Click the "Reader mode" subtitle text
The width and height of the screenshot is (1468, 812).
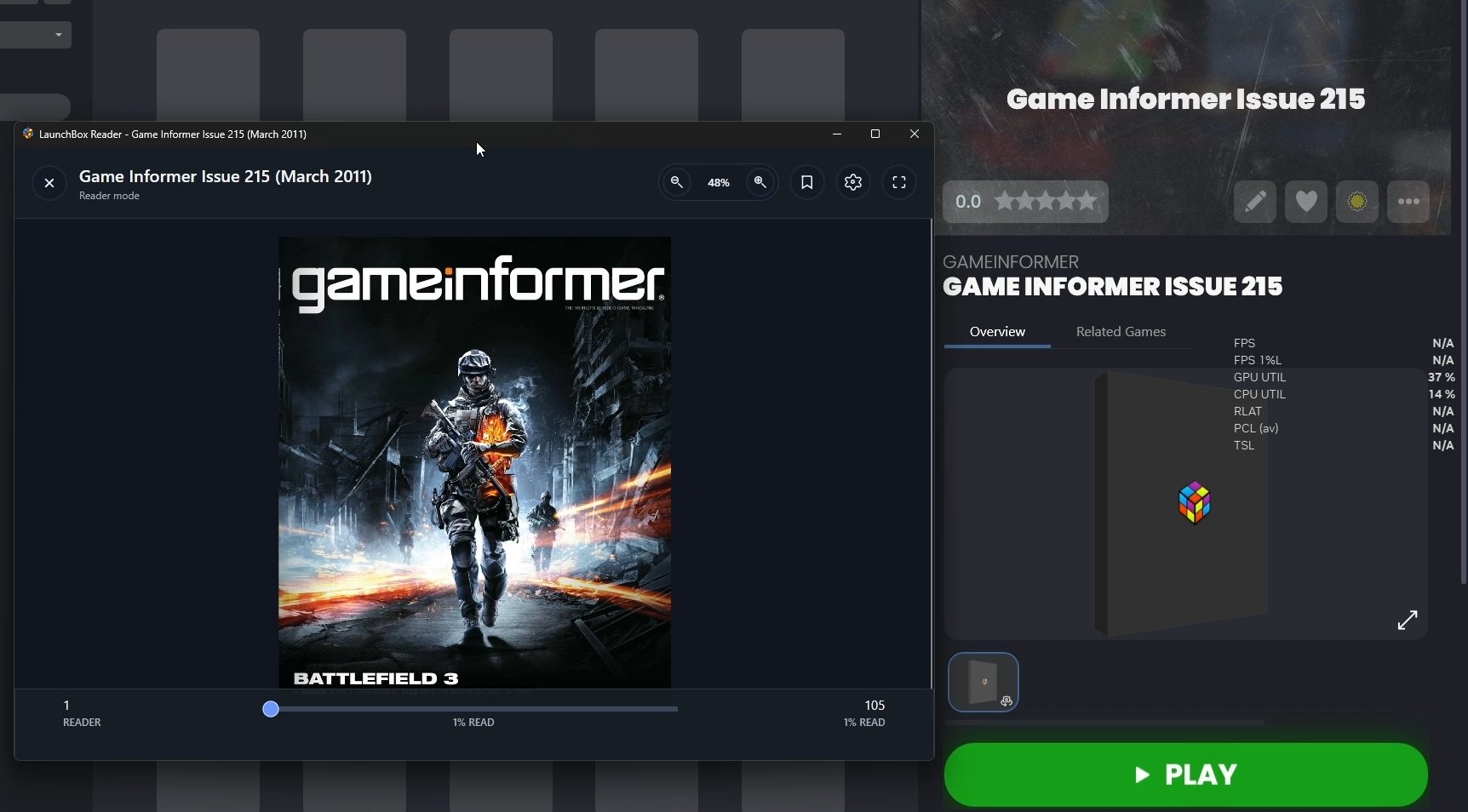[x=109, y=196]
